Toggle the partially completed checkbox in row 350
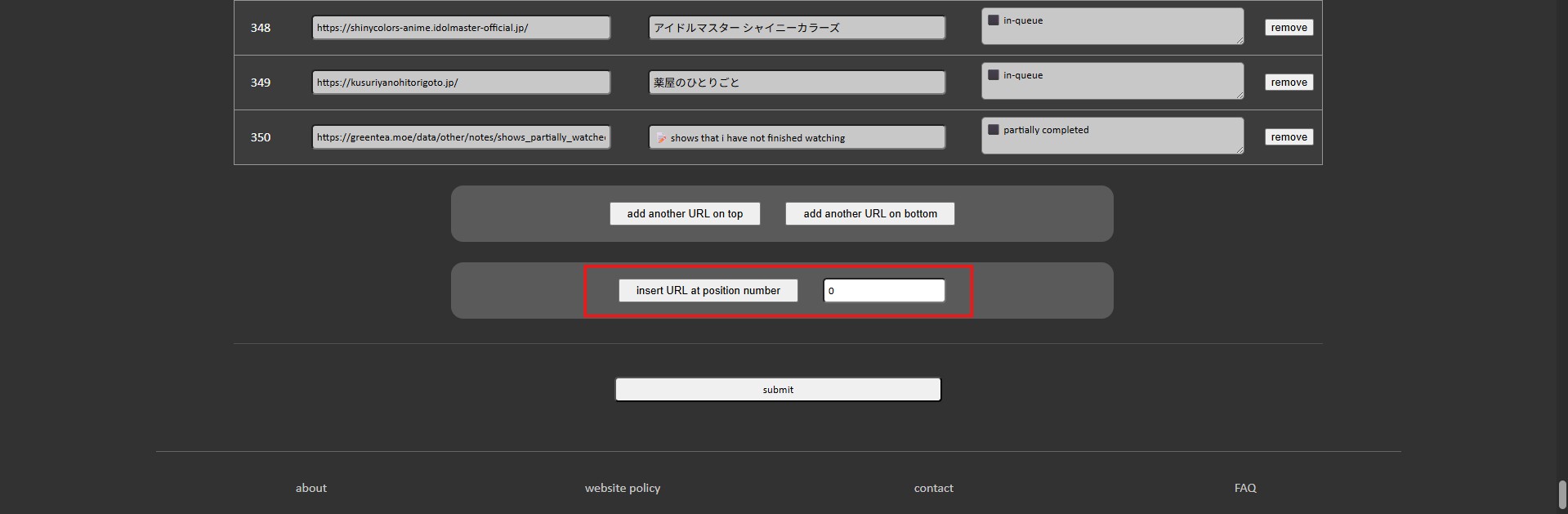This screenshot has height=514, width=1568. (x=993, y=130)
